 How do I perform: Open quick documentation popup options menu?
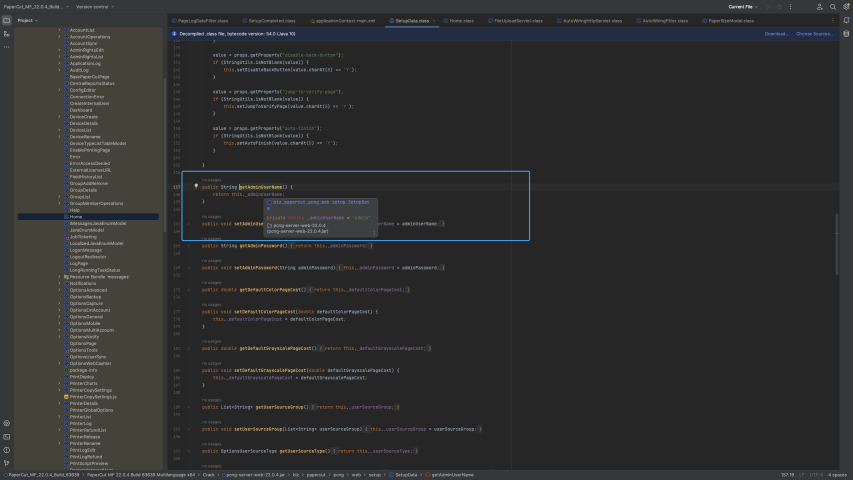coord(374,233)
